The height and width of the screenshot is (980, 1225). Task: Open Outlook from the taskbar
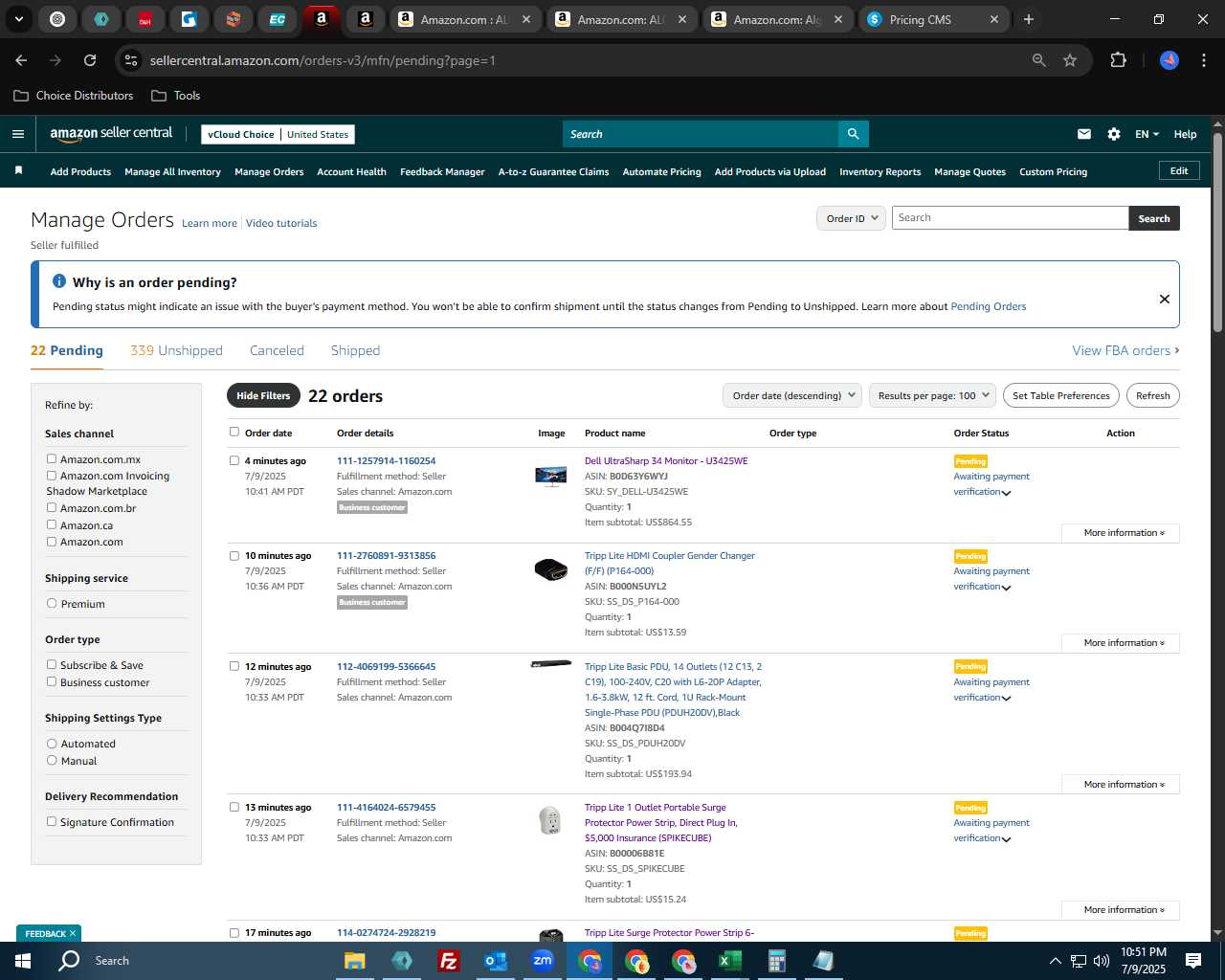click(496, 961)
